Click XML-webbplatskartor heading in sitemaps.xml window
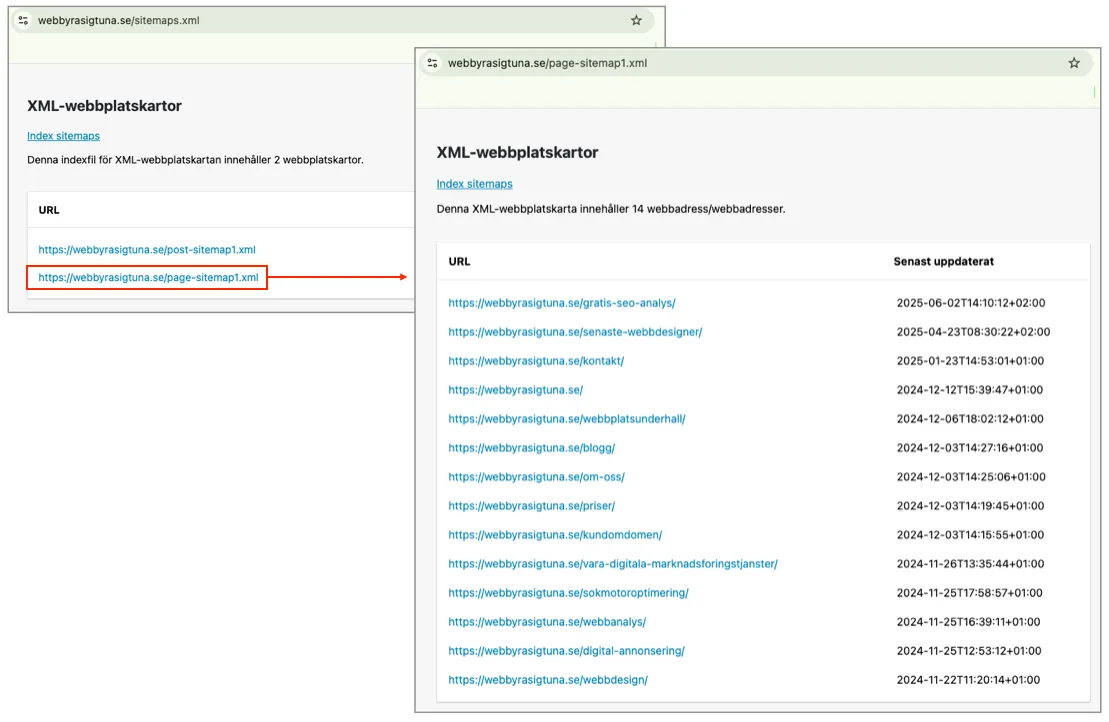The image size is (1109, 722). click(x=104, y=106)
